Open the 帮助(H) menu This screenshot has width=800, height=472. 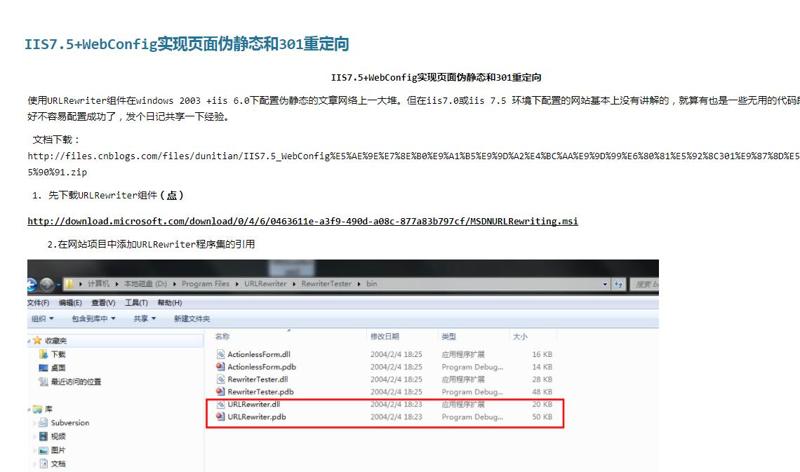(x=169, y=303)
